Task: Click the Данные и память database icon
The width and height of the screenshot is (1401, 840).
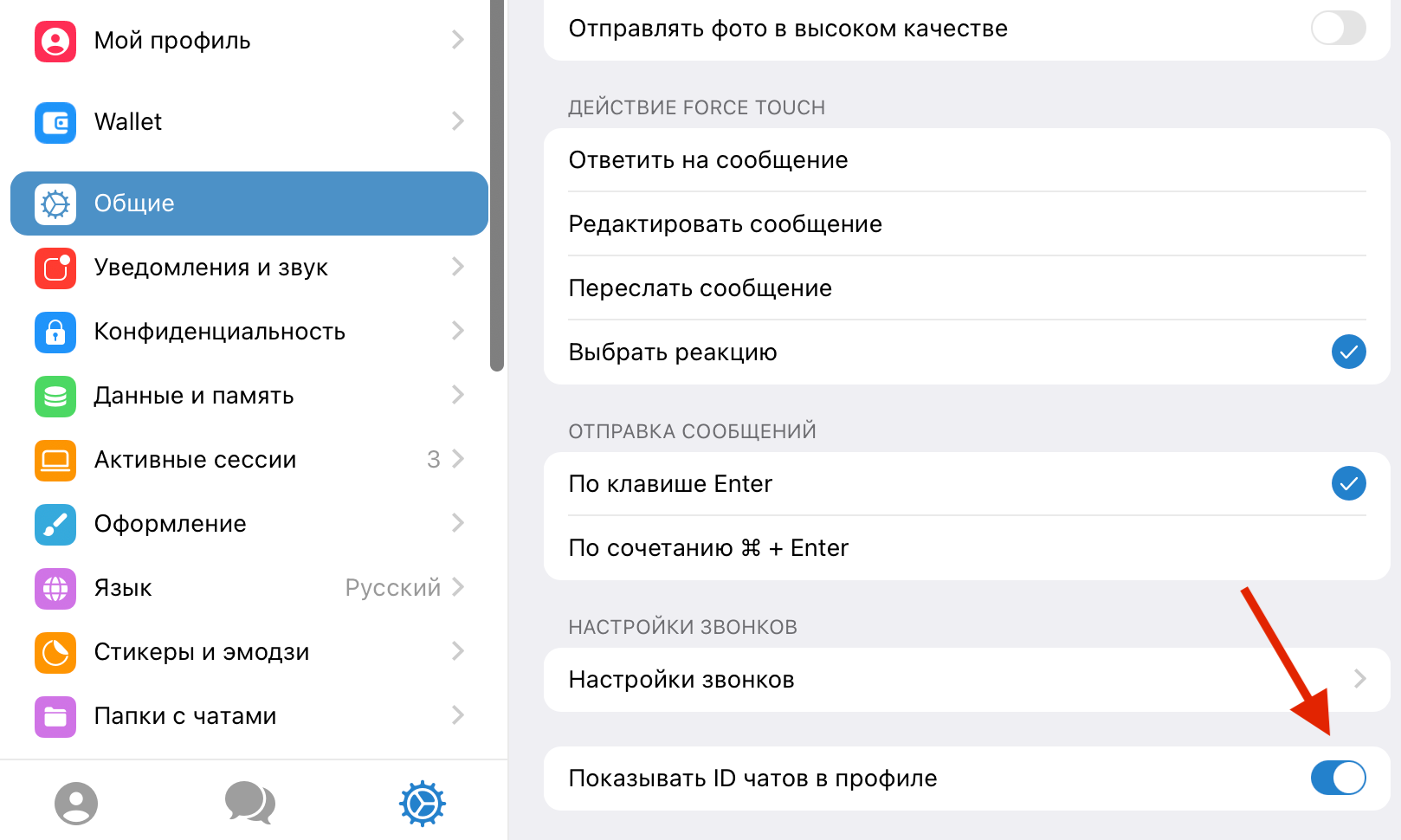Action: pyautogui.click(x=55, y=396)
